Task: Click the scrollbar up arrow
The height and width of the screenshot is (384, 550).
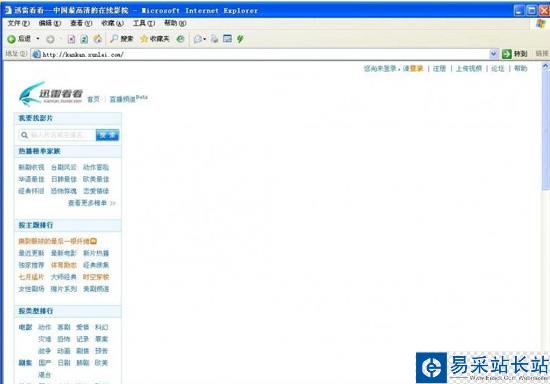Action: click(x=546, y=67)
